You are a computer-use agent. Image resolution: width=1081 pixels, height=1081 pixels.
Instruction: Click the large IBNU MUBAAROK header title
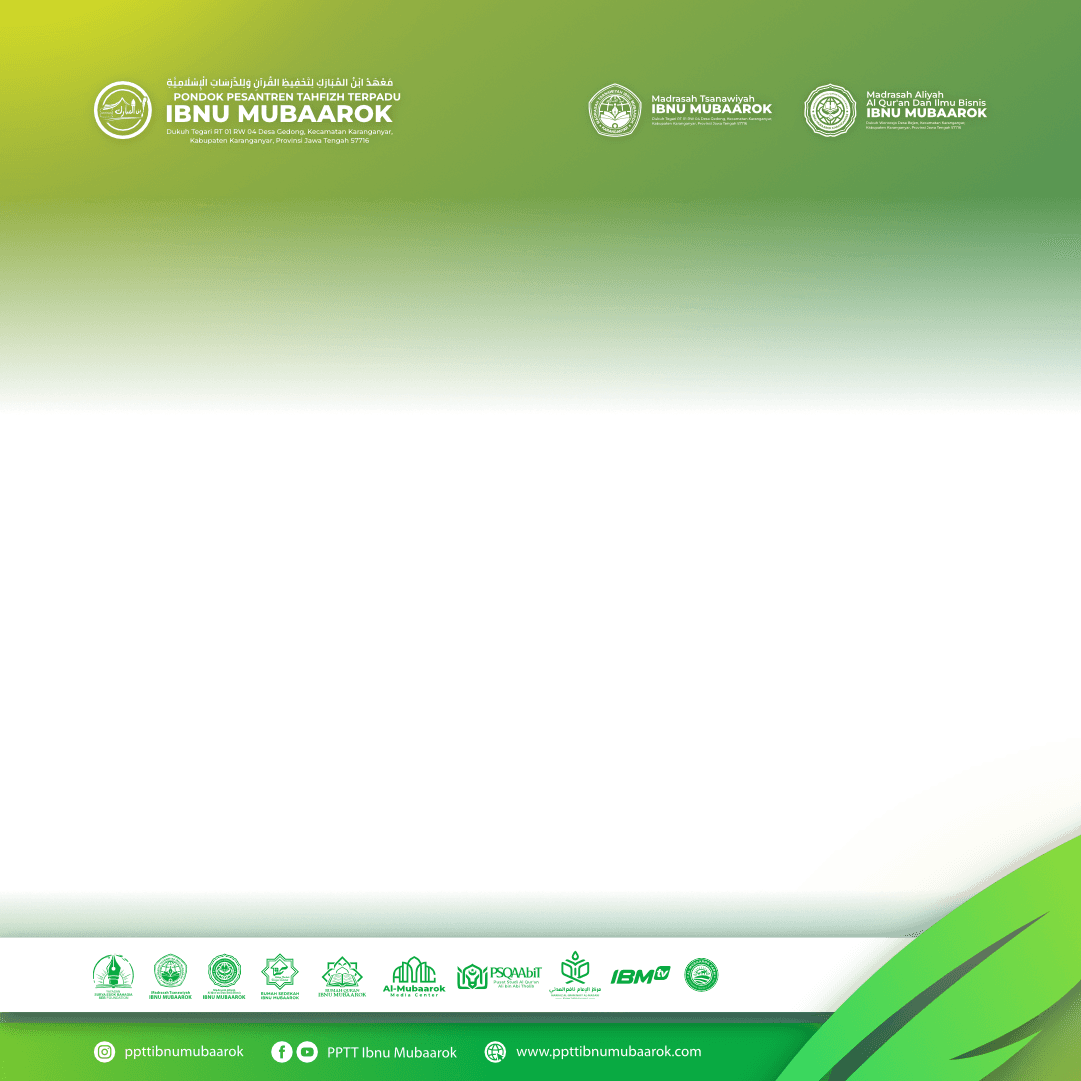[x=279, y=114]
